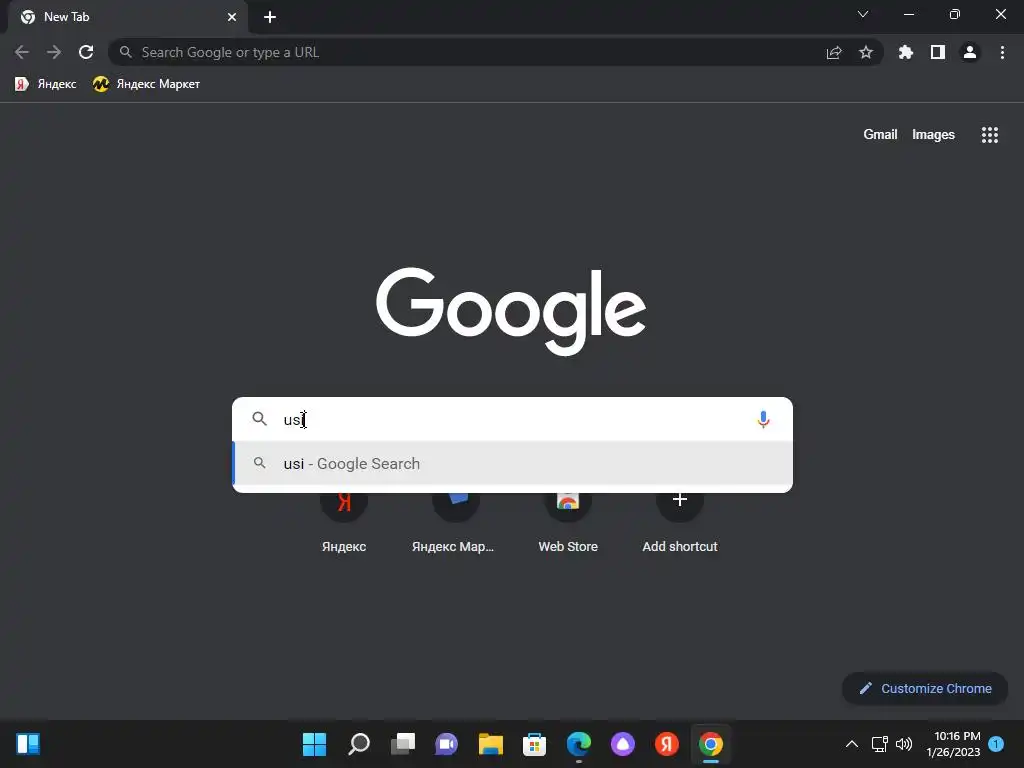Open Images link
The width and height of the screenshot is (1024, 768).
point(933,135)
